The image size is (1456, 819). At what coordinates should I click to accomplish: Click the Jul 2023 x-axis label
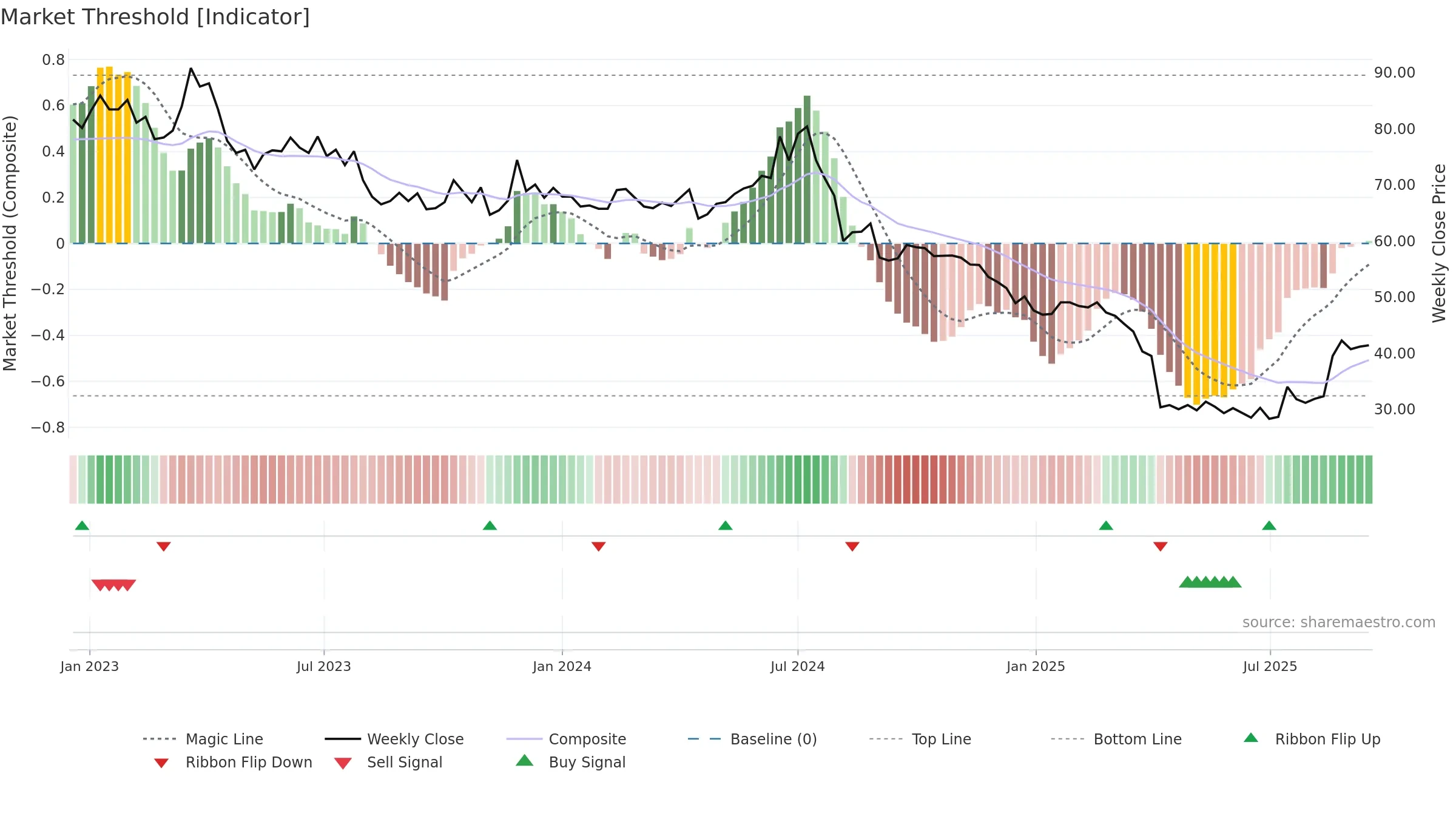coord(323,666)
